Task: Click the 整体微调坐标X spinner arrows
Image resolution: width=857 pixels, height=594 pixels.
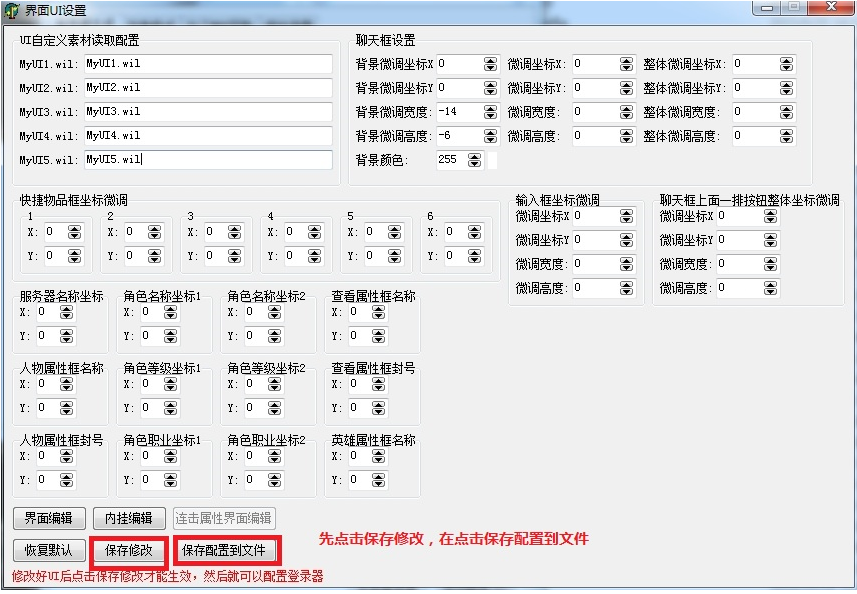Action: tap(786, 64)
